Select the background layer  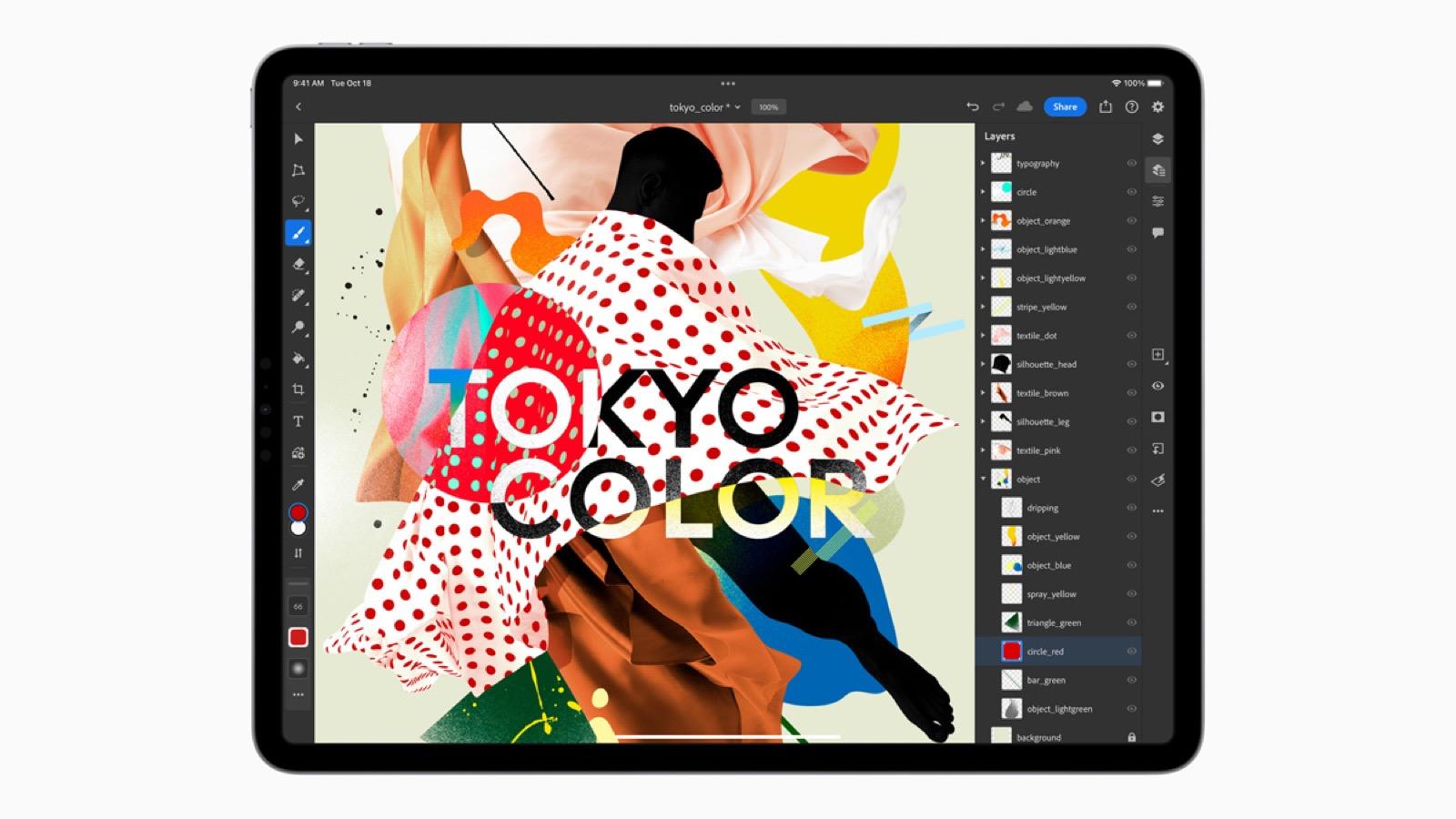(x=1058, y=737)
